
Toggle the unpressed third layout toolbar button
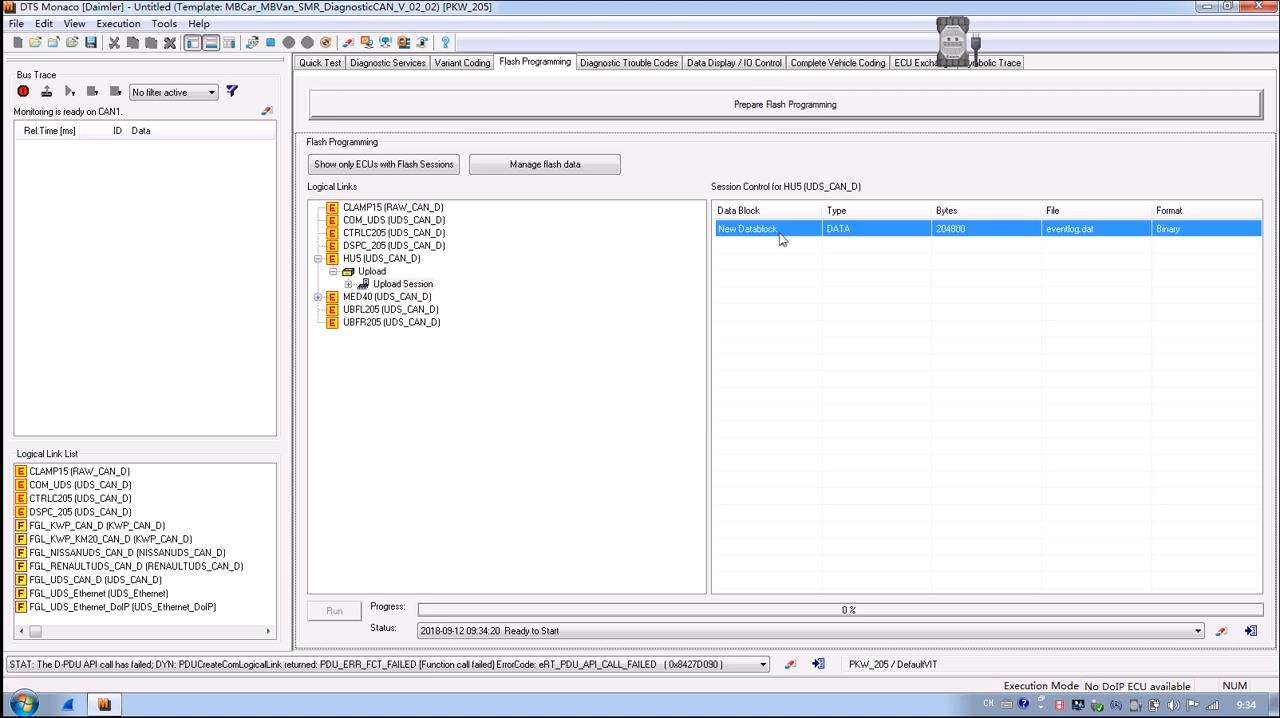[x=229, y=43]
